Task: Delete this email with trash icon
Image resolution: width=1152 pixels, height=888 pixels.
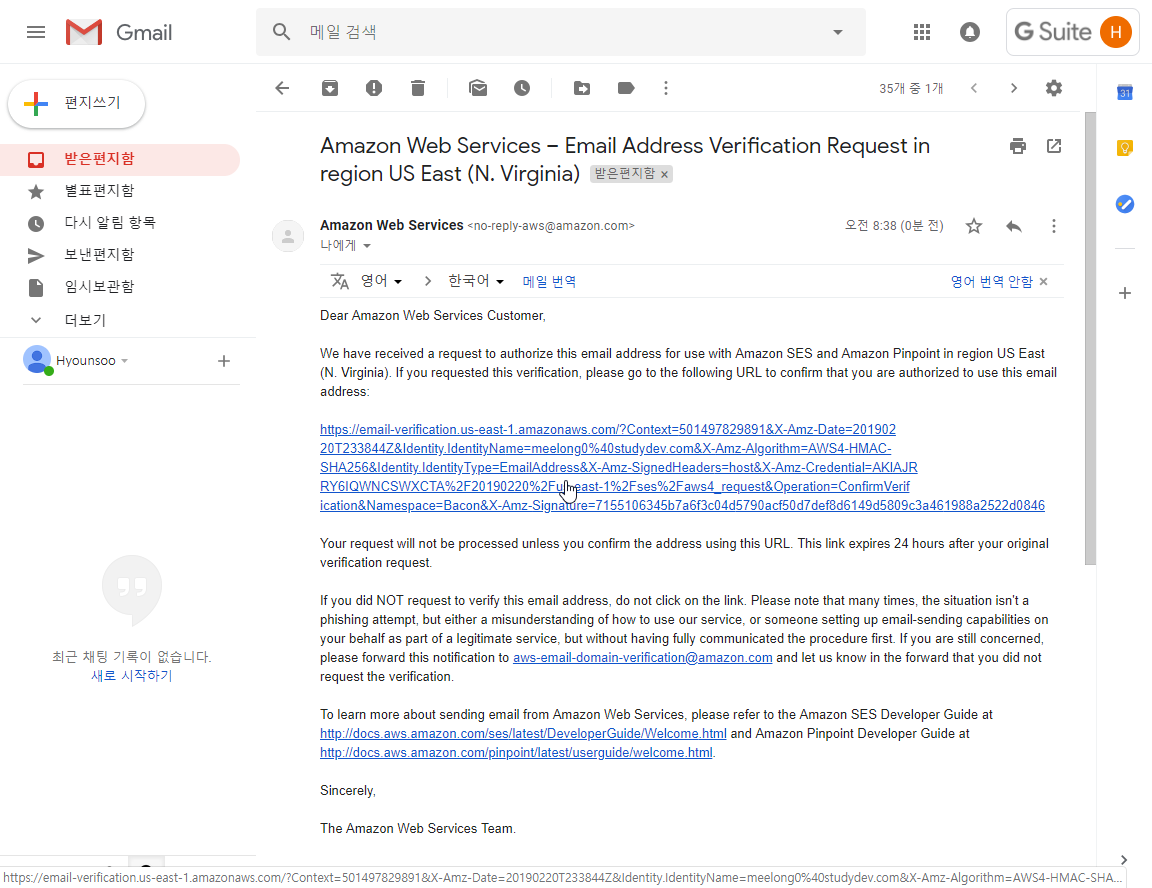Action: click(418, 88)
